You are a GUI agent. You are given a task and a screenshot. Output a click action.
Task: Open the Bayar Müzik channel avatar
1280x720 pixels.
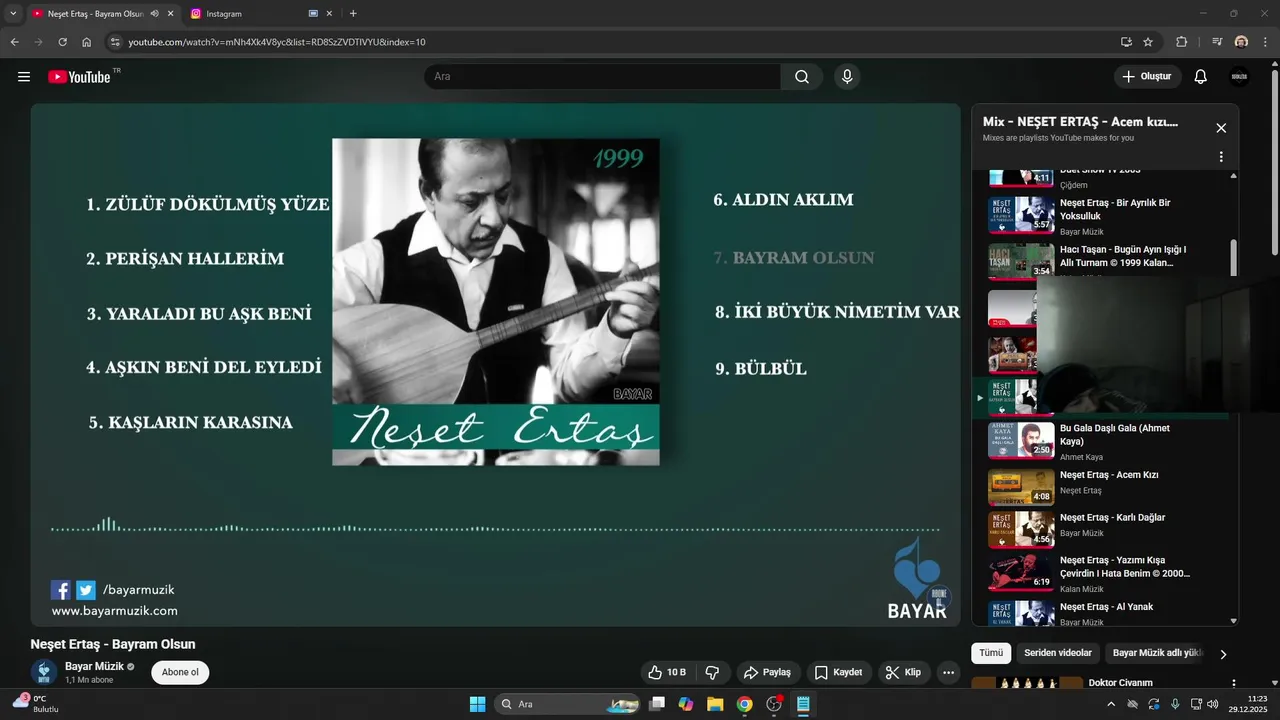(x=44, y=672)
